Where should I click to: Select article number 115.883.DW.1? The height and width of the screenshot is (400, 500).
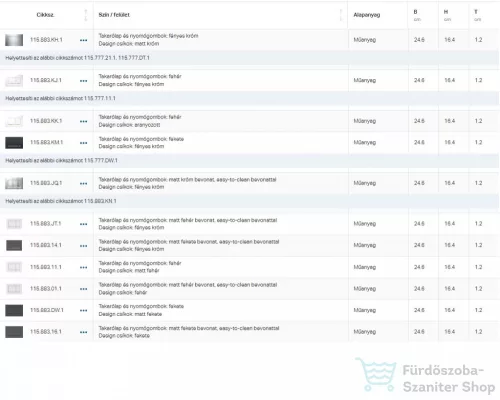click(47, 310)
